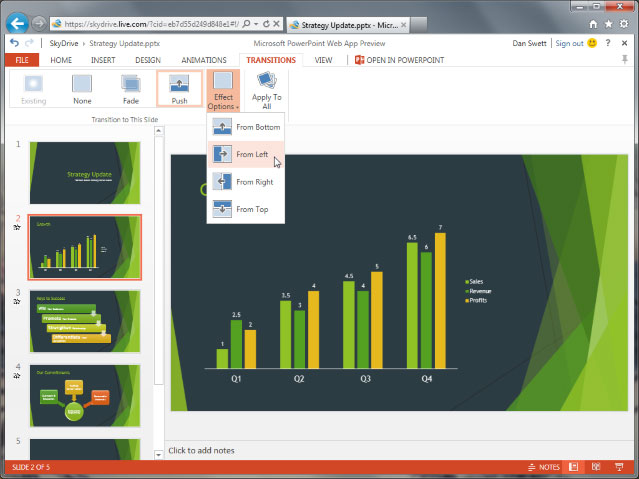Image resolution: width=639 pixels, height=479 pixels.
Task: Select slide 3 Keys to Success thumbnail
Action: pyautogui.click(x=85, y=321)
